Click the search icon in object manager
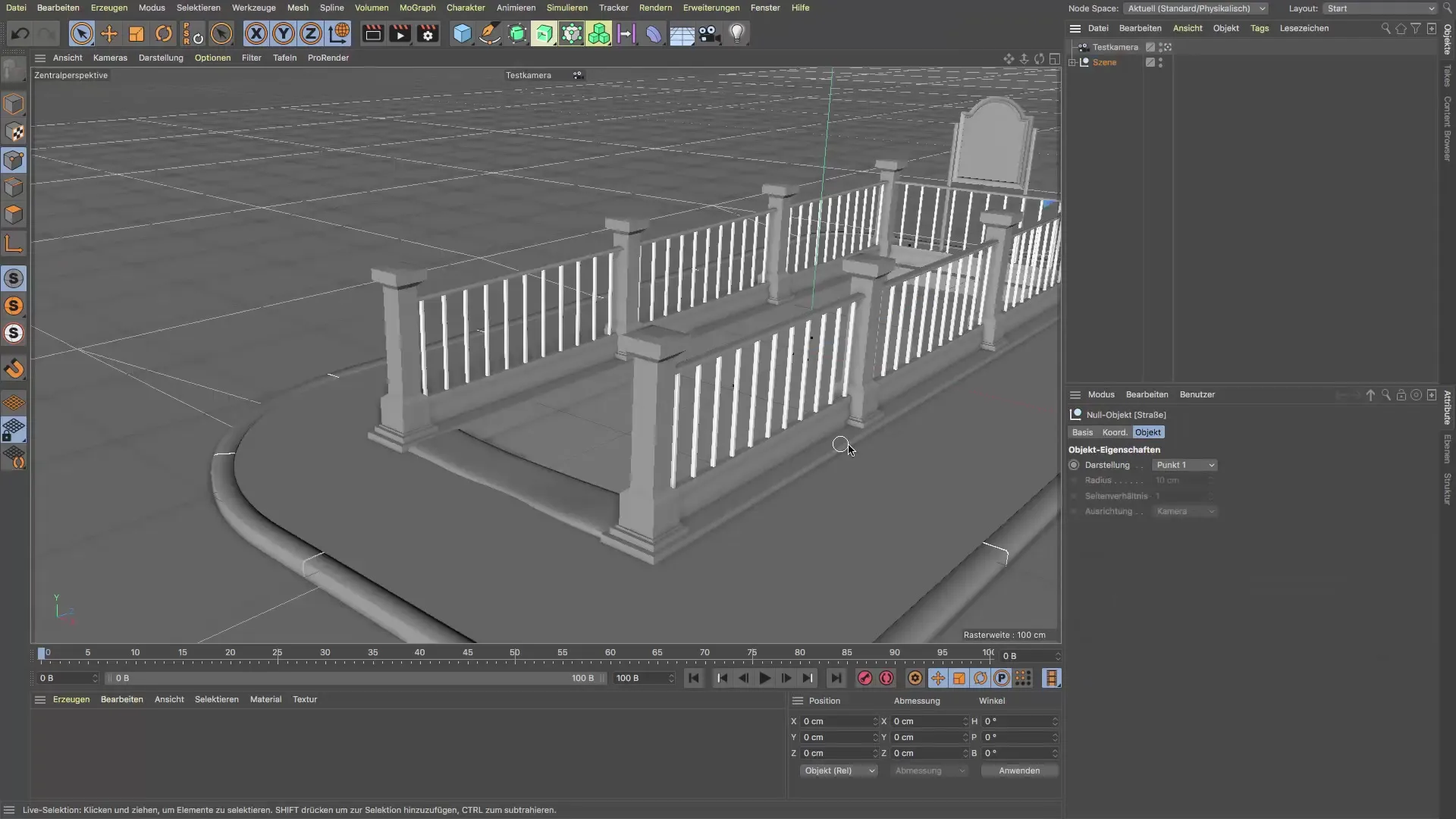This screenshot has height=819, width=1456. tap(1385, 28)
